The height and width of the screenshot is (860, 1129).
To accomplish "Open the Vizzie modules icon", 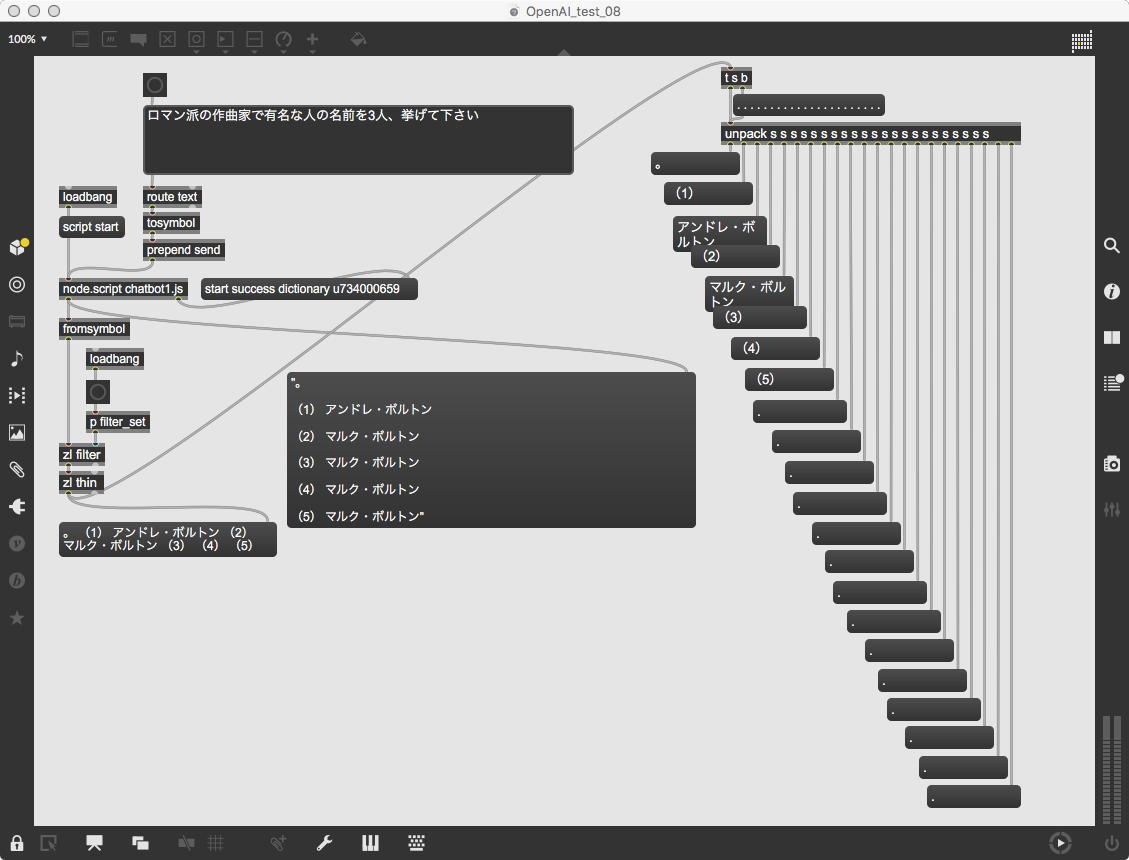I will (x=17, y=544).
